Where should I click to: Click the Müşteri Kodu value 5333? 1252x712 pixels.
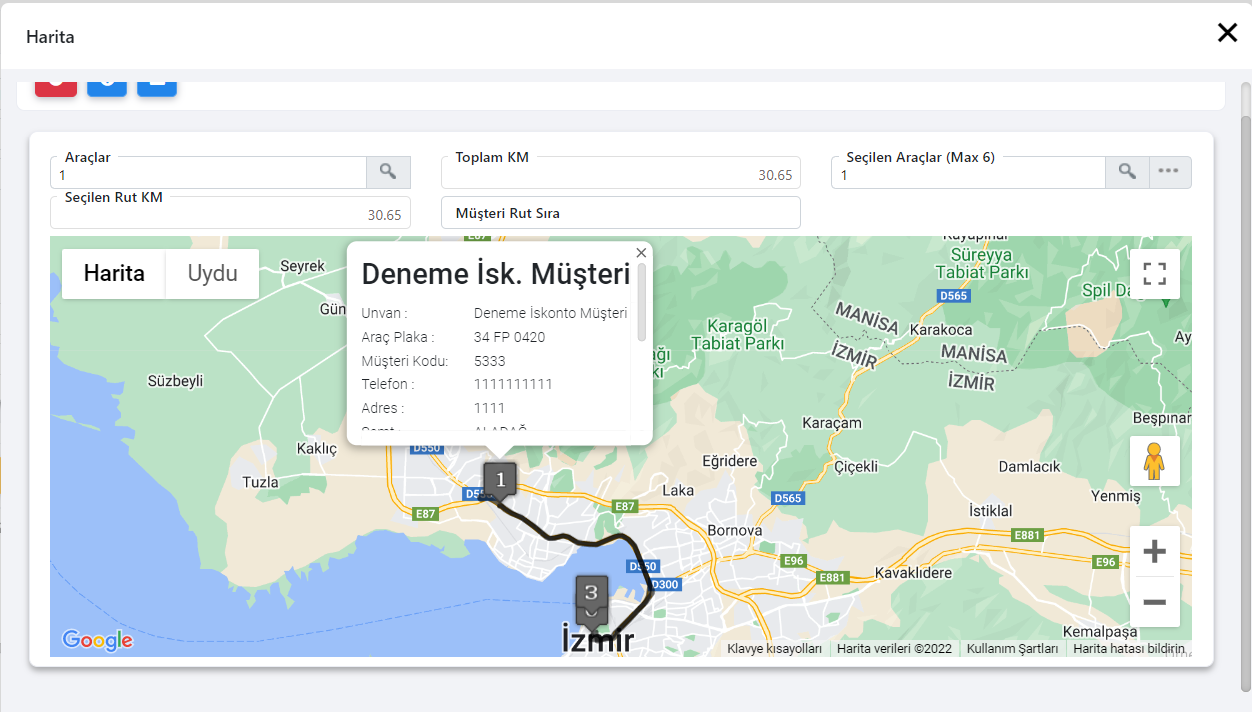point(490,361)
